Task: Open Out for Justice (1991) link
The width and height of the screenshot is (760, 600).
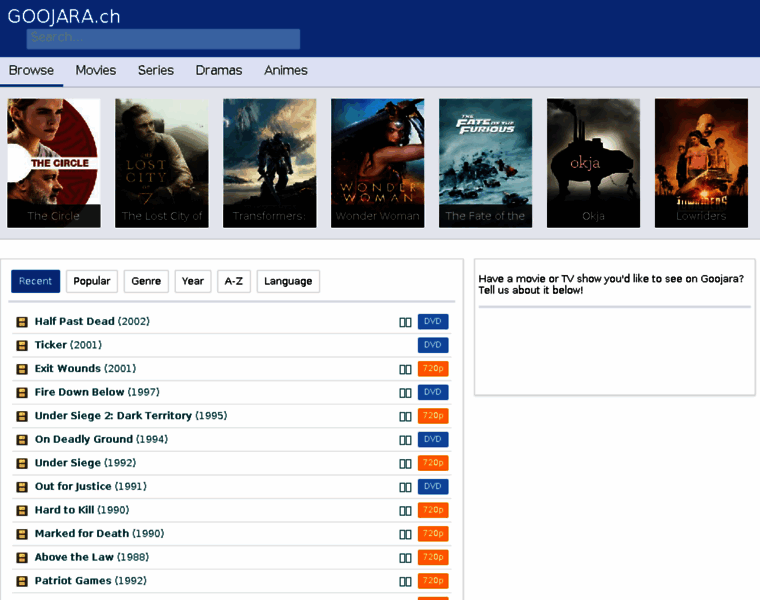Action: [91, 487]
